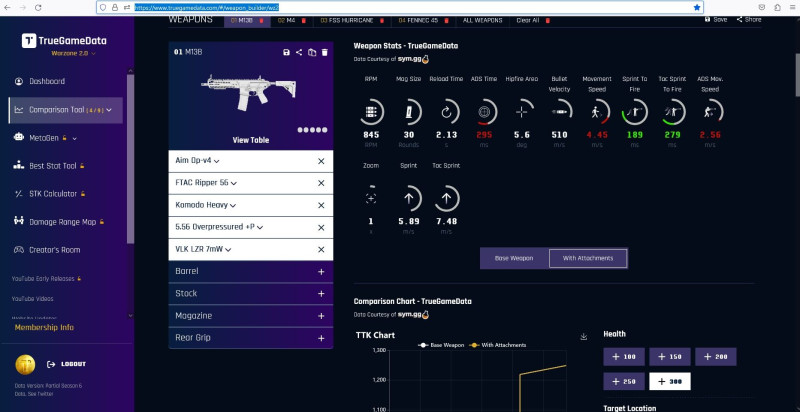The height and width of the screenshot is (412, 800).
Task: Switch to the All Weapons tab
Action: pos(483,20)
